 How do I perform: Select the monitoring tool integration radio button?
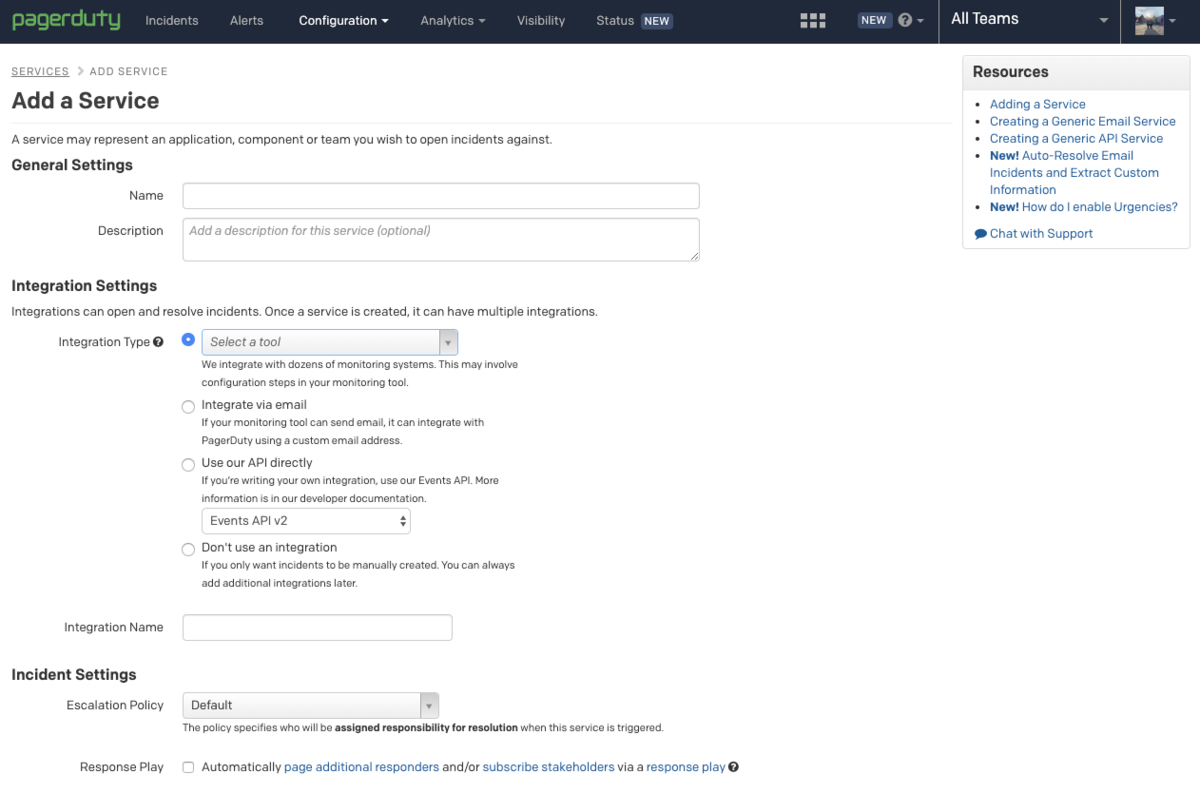pos(188,340)
